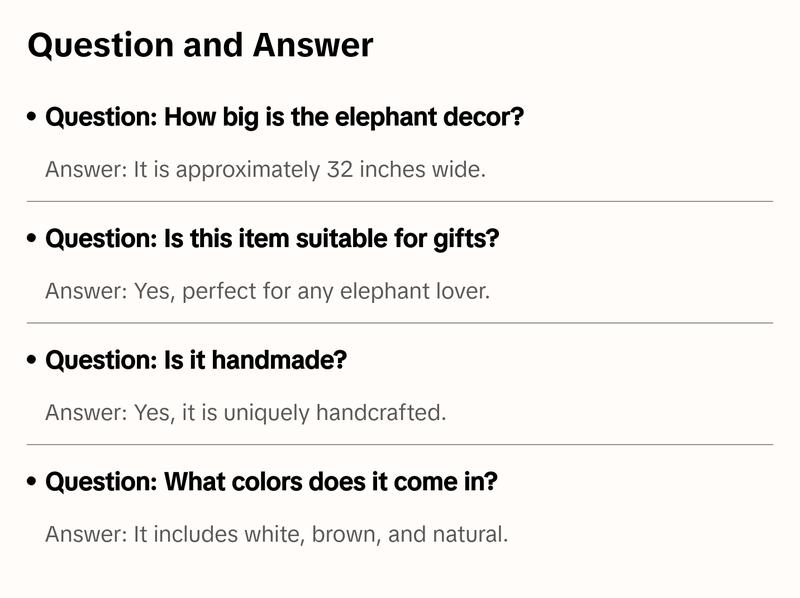Click the word 'natural' in the last answer
Image resolution: width=800 pixels, height=598 pixels.
tap(470, 535)
